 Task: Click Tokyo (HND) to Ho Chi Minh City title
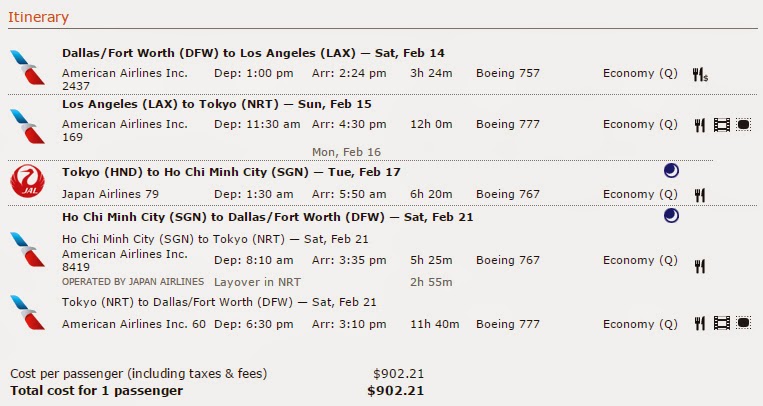[231, 172]
